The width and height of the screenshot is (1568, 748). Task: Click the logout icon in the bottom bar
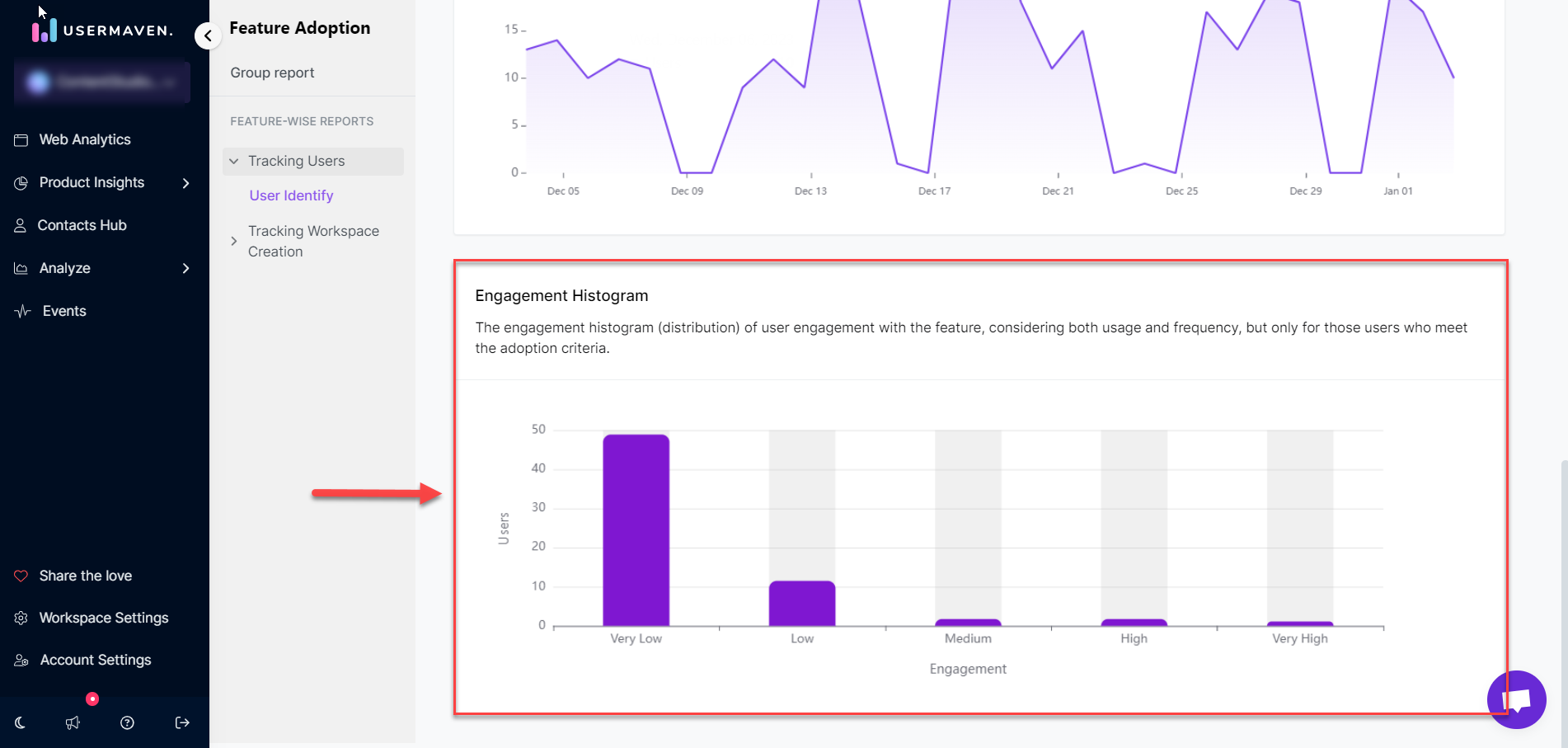point(181,722)
